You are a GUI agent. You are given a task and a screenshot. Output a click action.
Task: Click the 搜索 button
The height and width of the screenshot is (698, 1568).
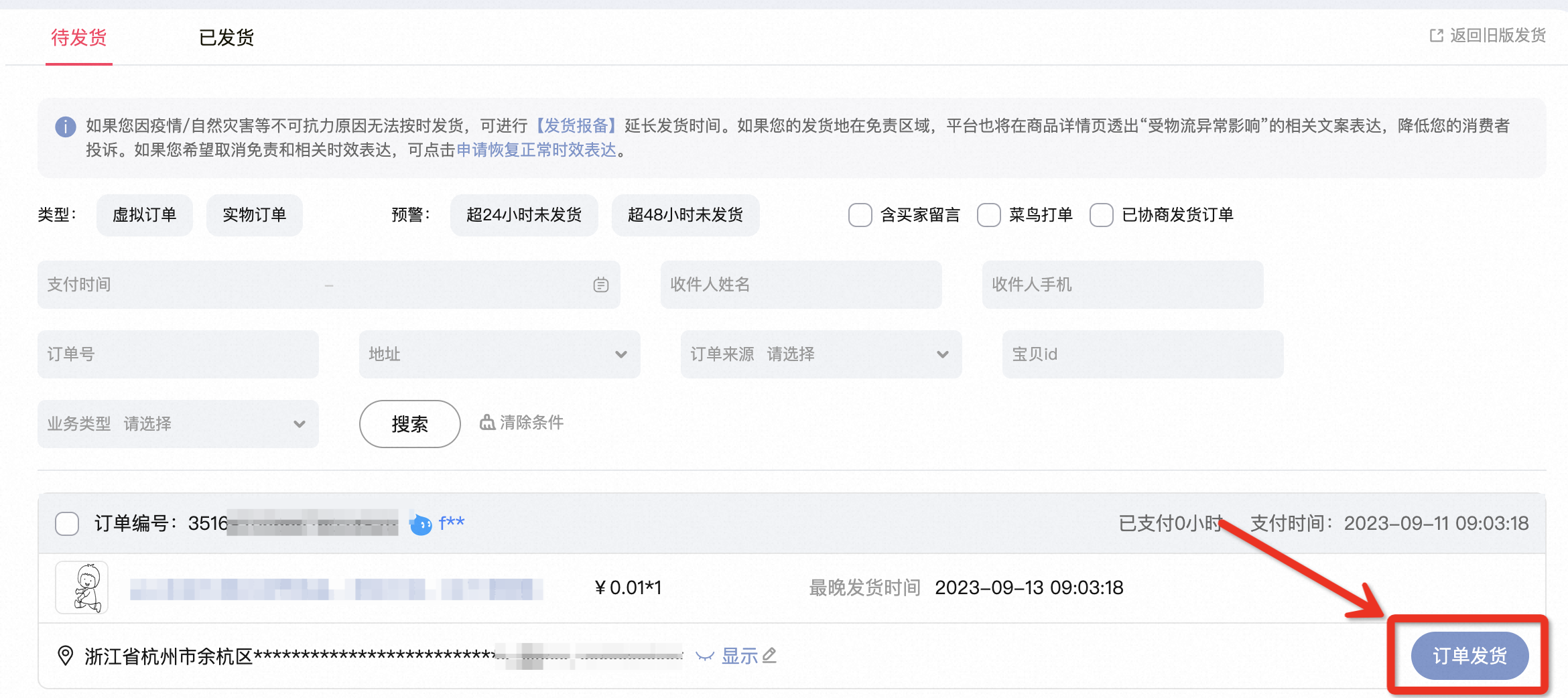click(x=409, y=423)
